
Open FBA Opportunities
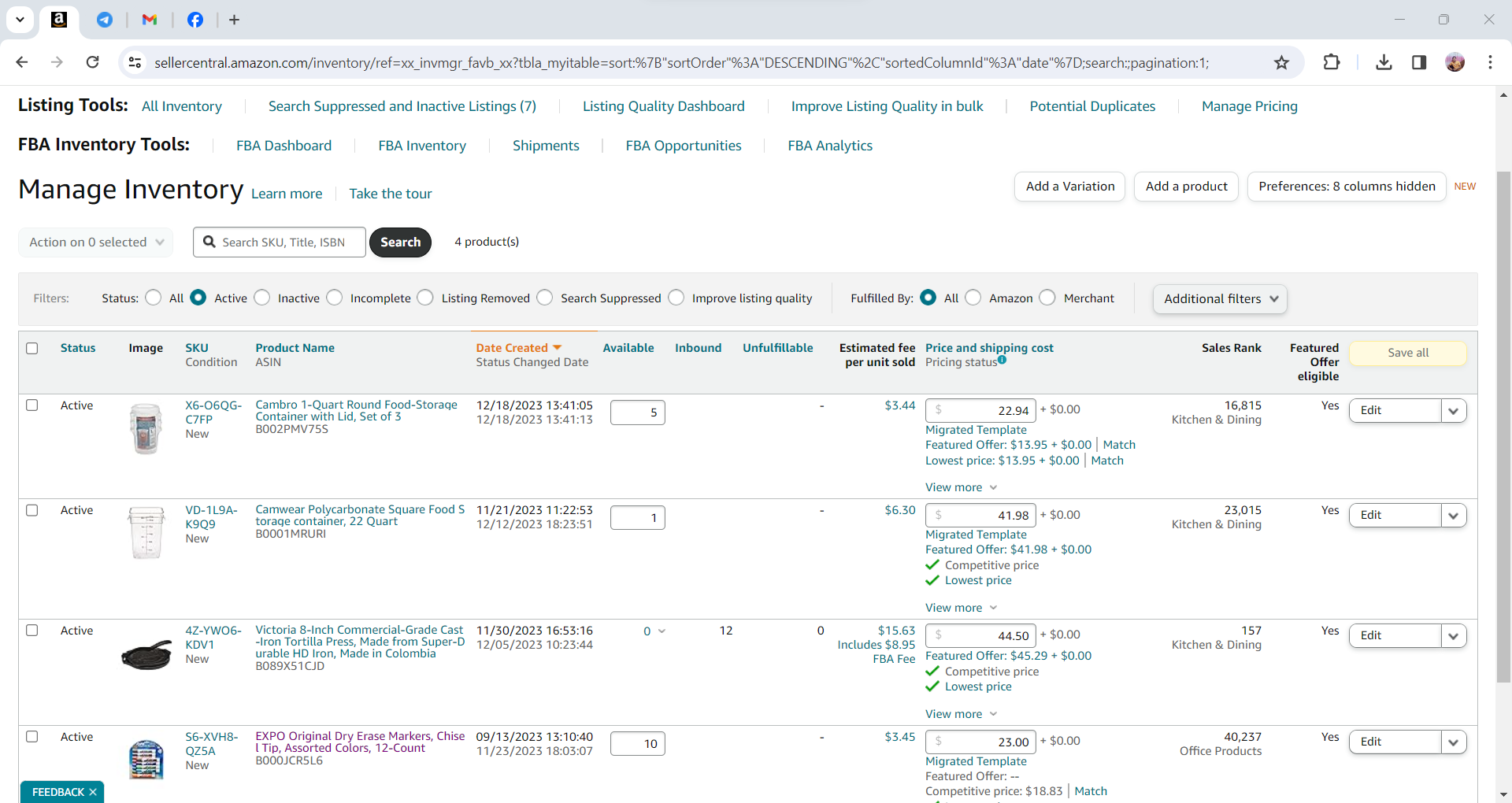[x=684, y=146]
